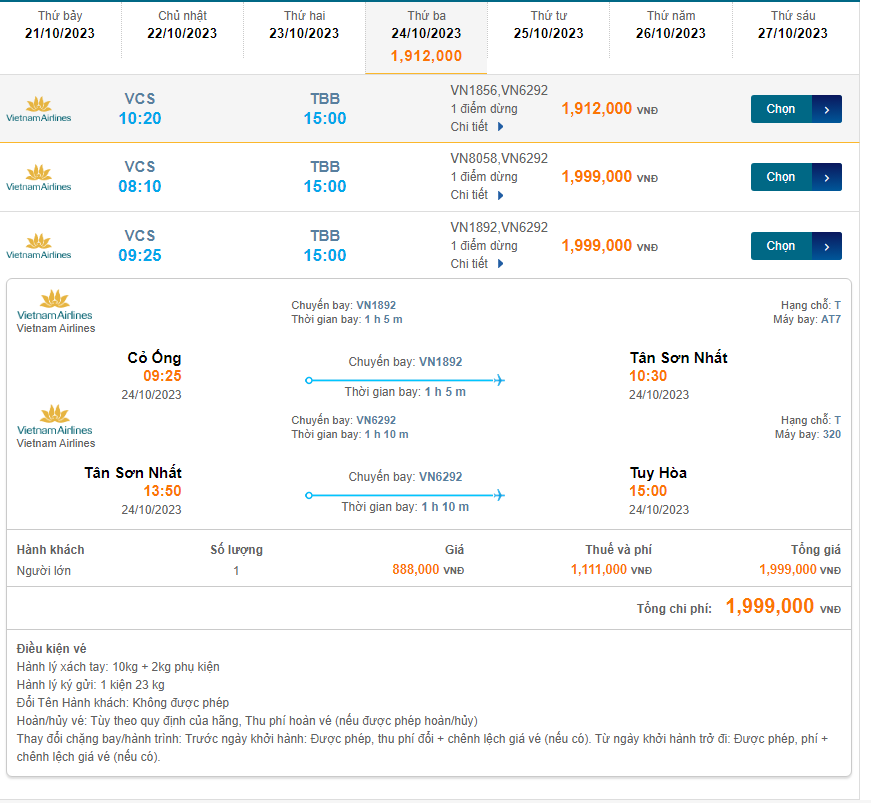Image resolution: width=871 pixels, height=803 pixels.
Task: Click arrow on Chọn button for 08:10 flight
Action: (x=827, y=177)
